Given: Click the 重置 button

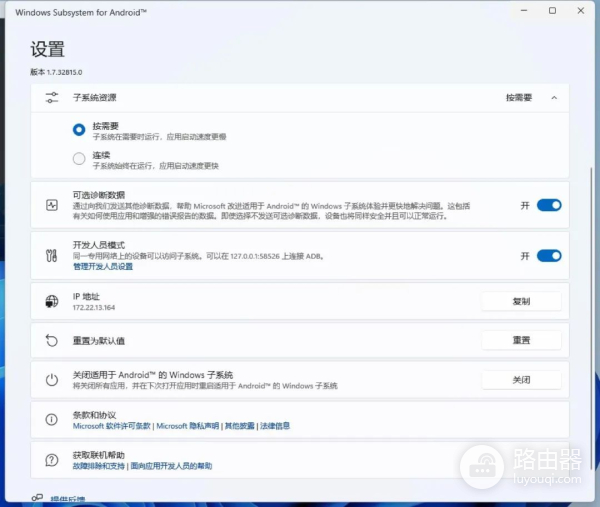Looking at the screenshot, I should [x=521, y=340].
